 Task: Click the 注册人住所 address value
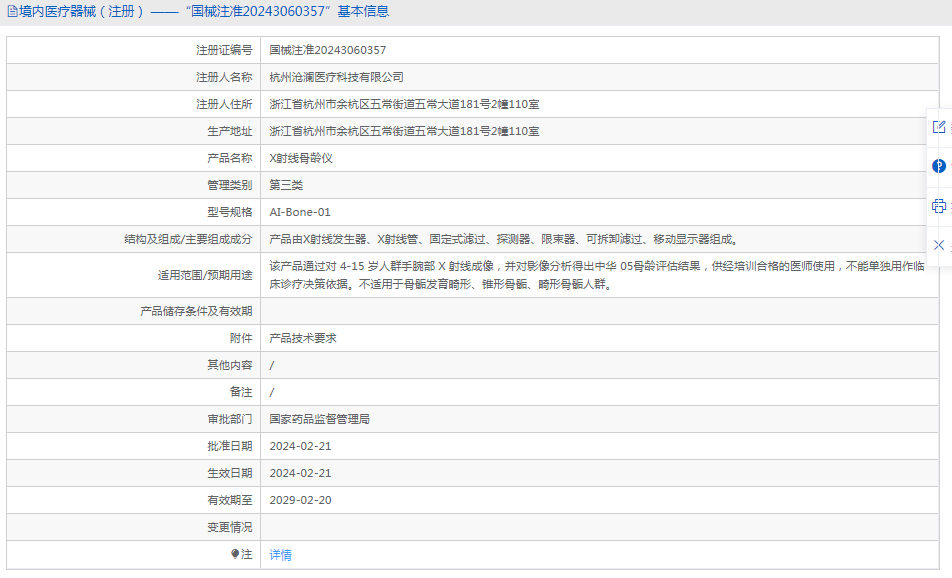404,104
